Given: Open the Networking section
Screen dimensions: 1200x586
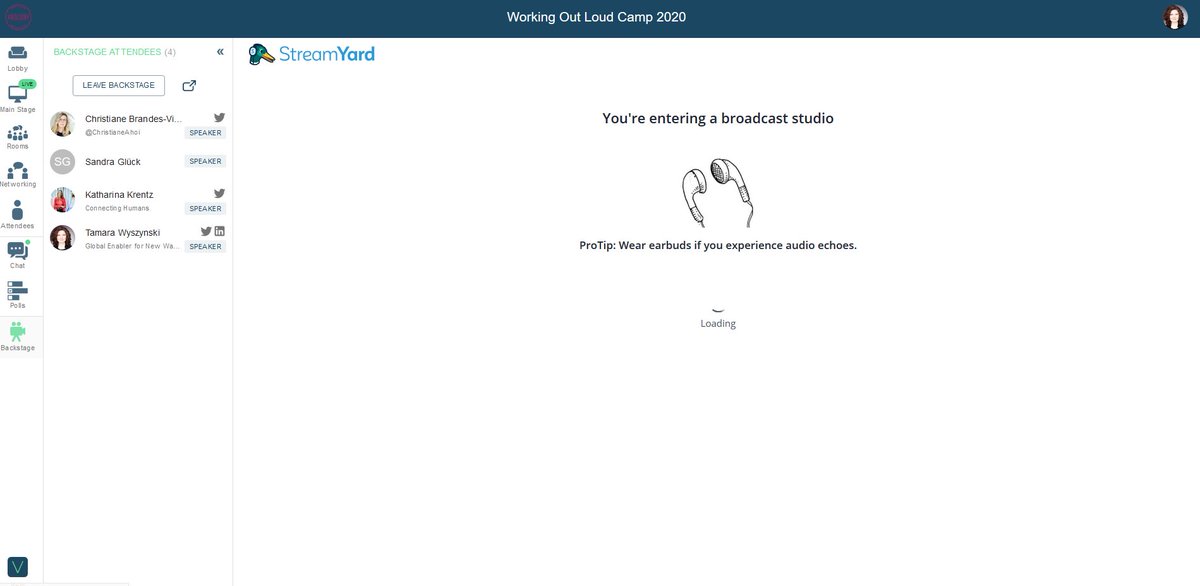Looking at the screenshot, I should pyautogui.click(x=18, y=175).
